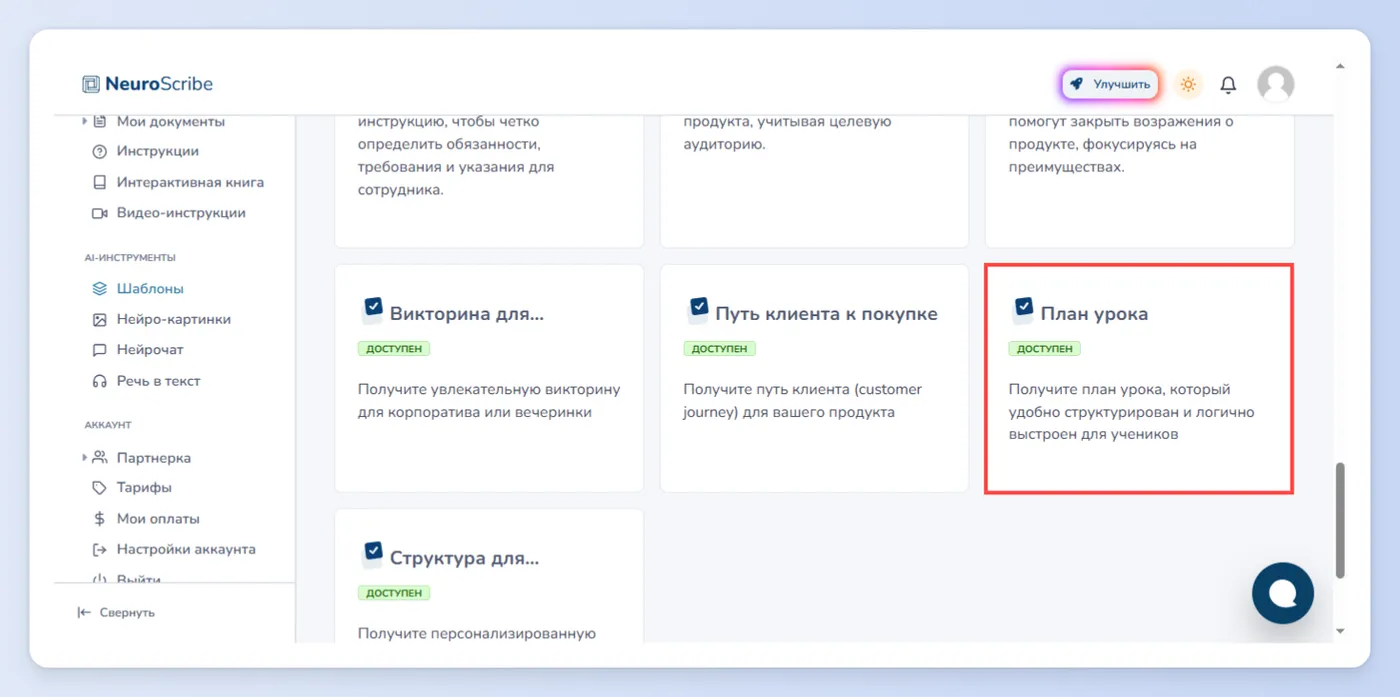The image size is (1400, 697).
Task: Click the Свернуть collapse arrow icon
Action: pyautogui.click(x=84, y=612)
